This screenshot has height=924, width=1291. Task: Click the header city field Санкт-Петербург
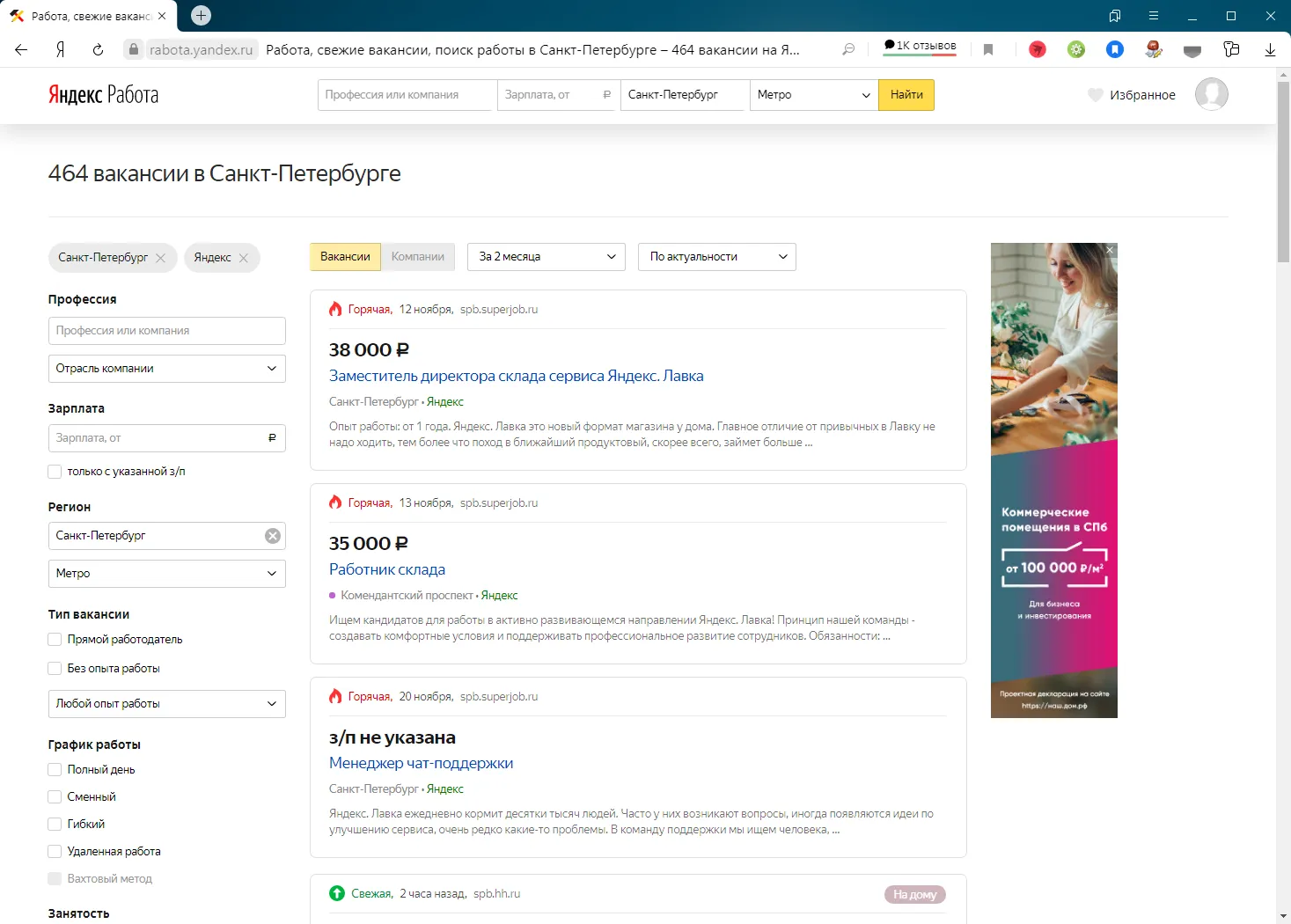click(x=685, y=95)
